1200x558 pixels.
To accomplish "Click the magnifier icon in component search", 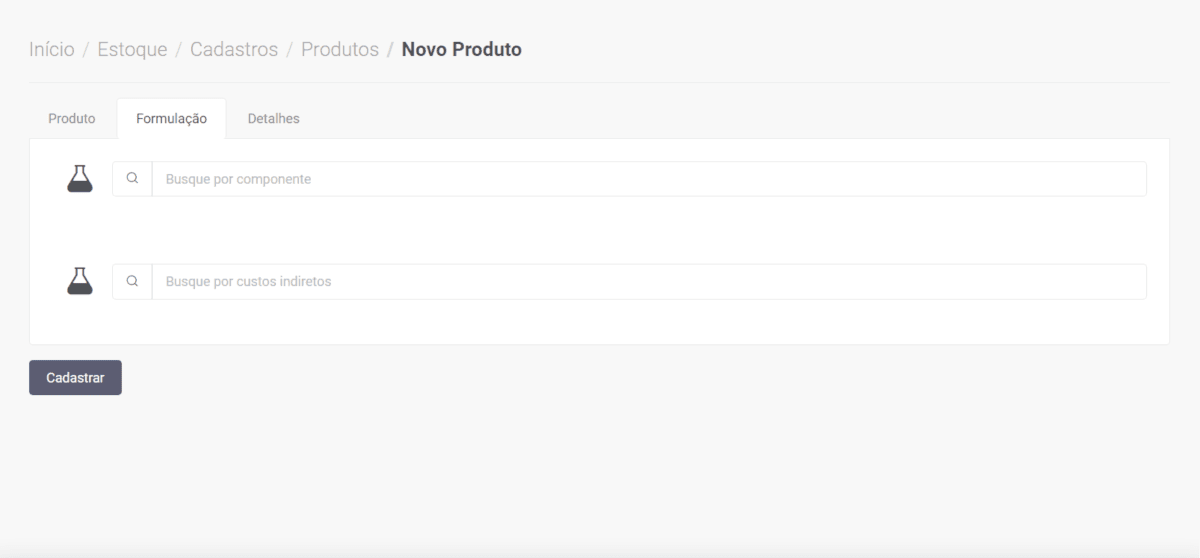I will [x=132, y=179].
